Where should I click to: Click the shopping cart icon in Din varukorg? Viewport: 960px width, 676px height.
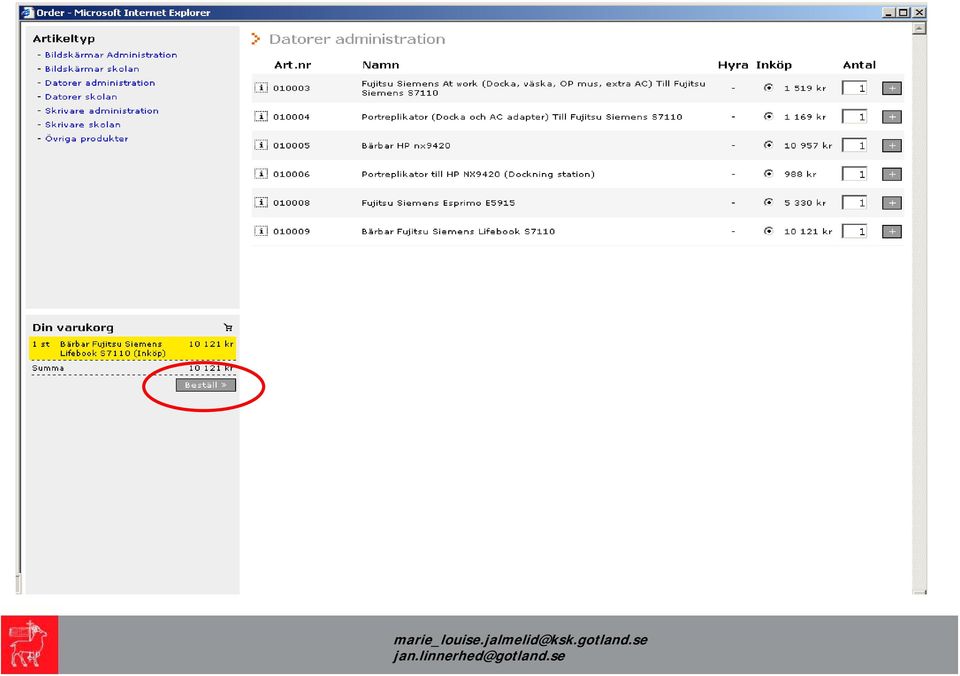(228, 328)
